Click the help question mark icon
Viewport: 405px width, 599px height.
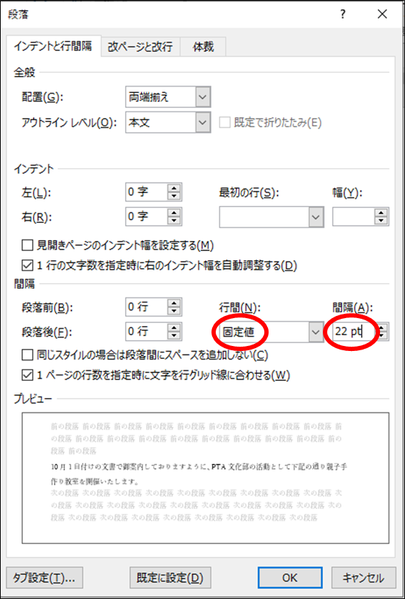(x=342, y=15)
